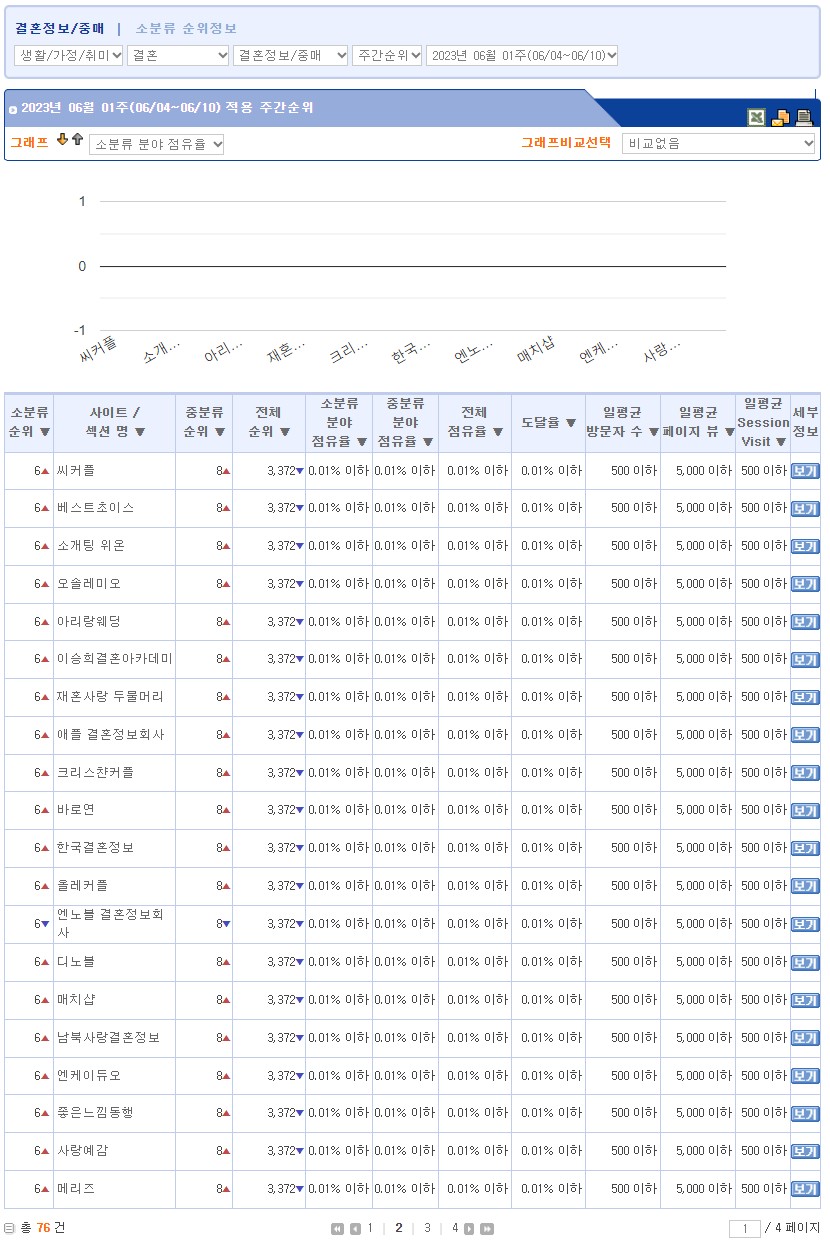Go to first page with double-left arrow

coord(337,1229)
